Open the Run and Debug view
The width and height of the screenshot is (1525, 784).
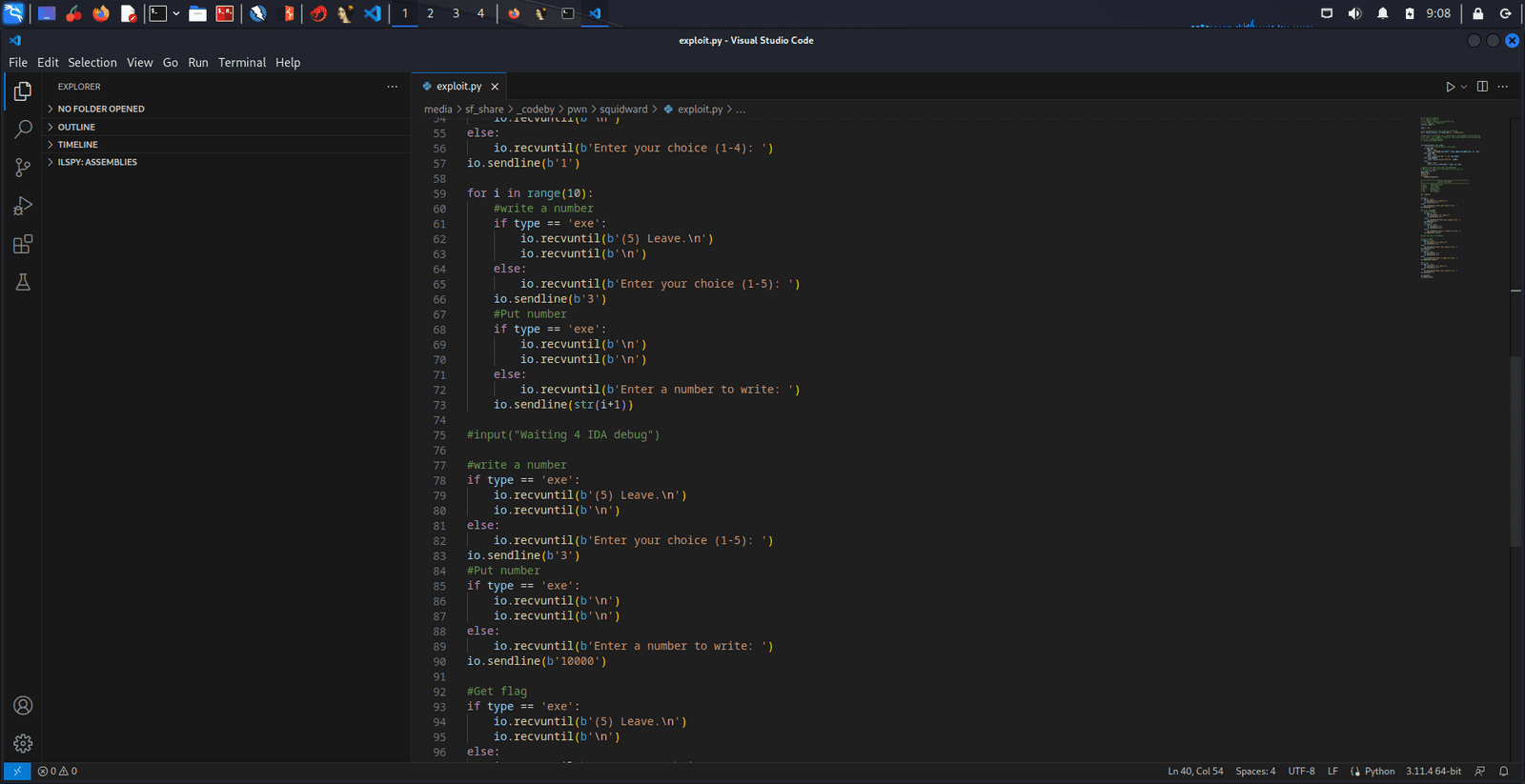click(23, 206)
